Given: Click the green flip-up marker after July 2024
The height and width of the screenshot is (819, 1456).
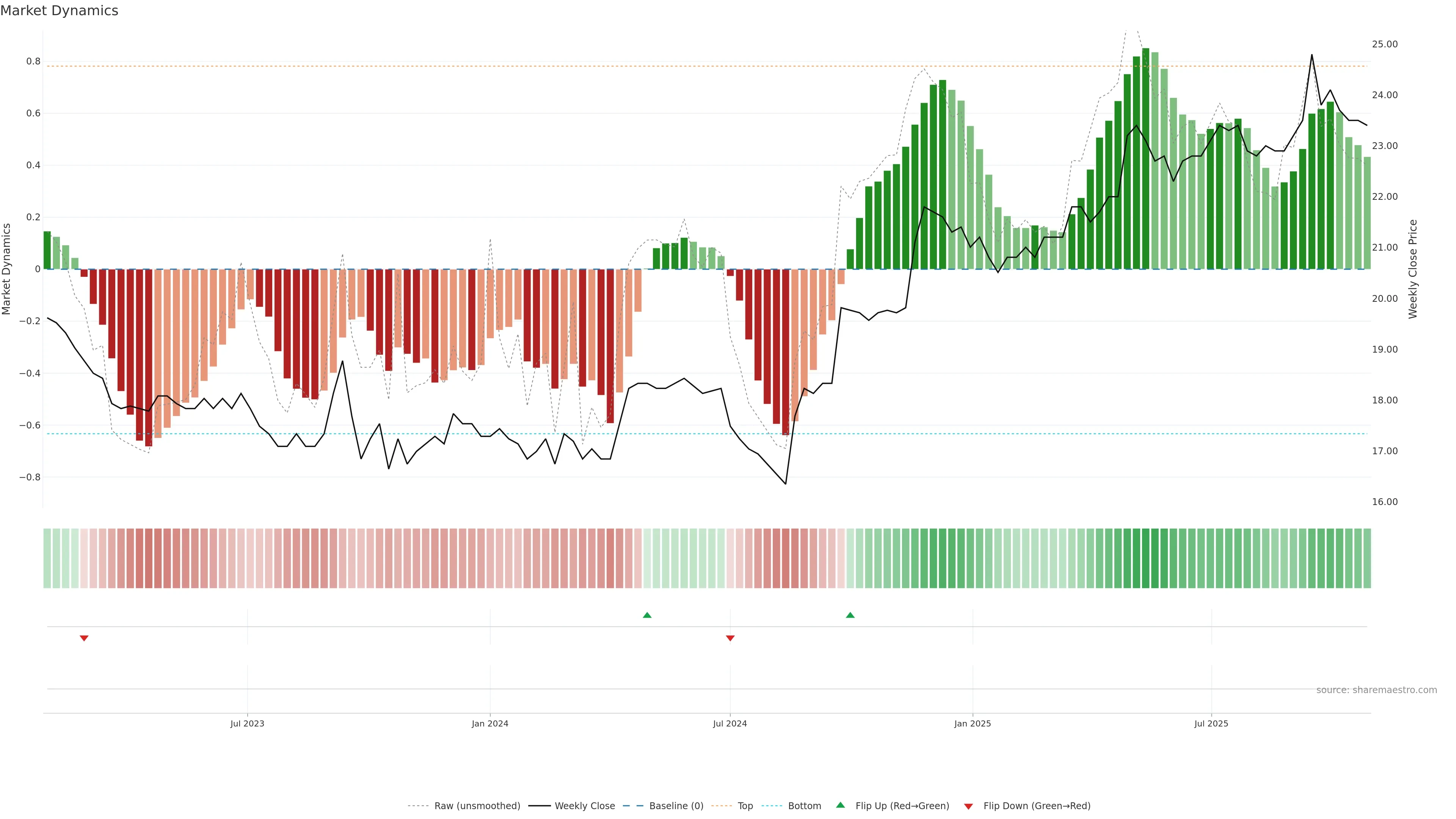Looking at the screenshot, I should click(x=850, y=615).
